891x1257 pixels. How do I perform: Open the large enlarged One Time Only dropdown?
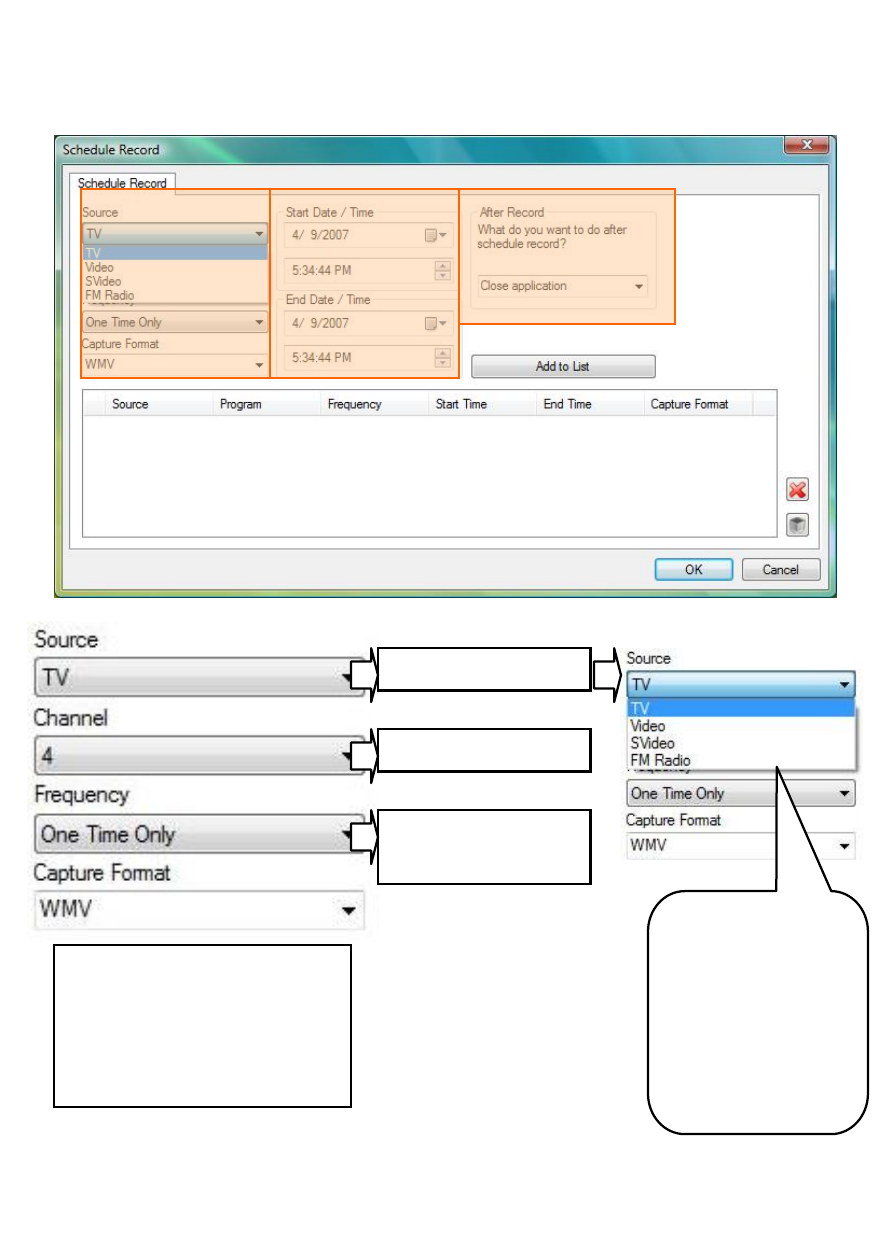pos(200,835)
